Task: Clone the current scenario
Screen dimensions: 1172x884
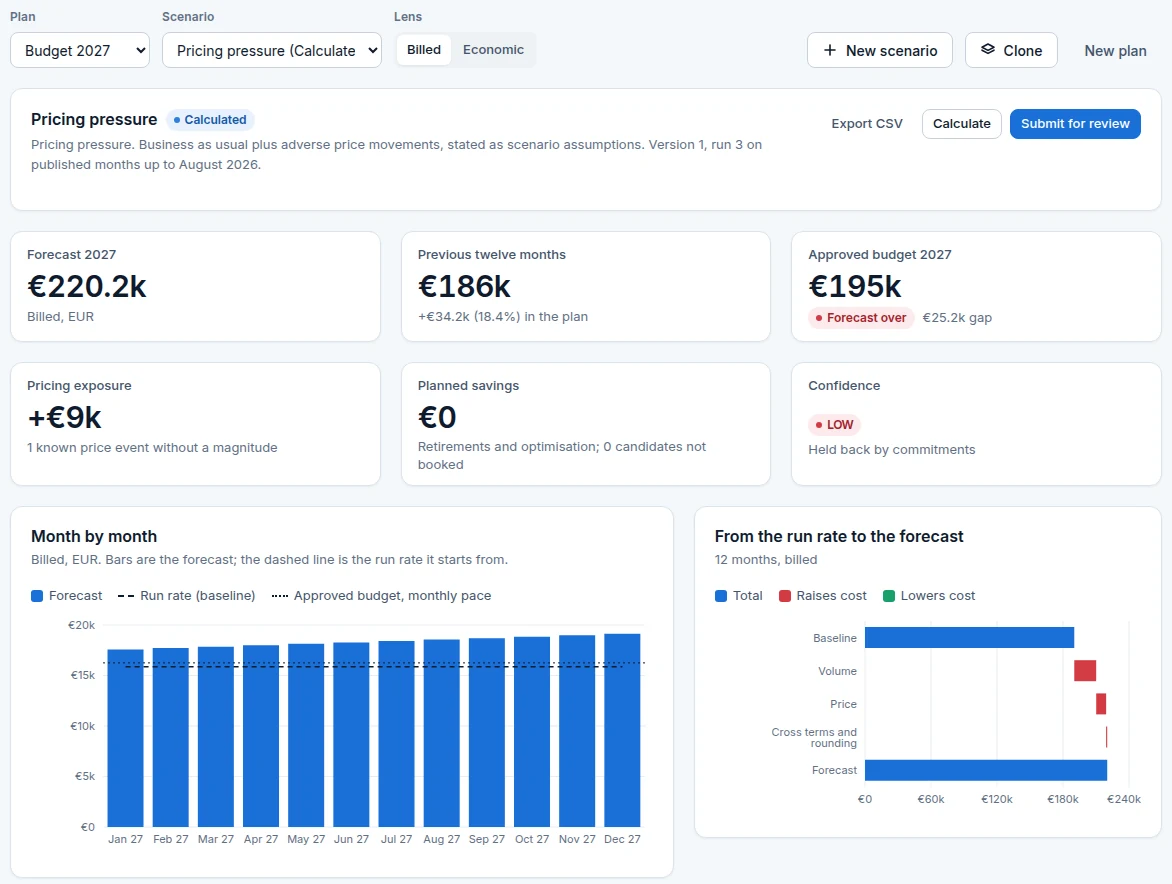Action: tap(1011, 50)
